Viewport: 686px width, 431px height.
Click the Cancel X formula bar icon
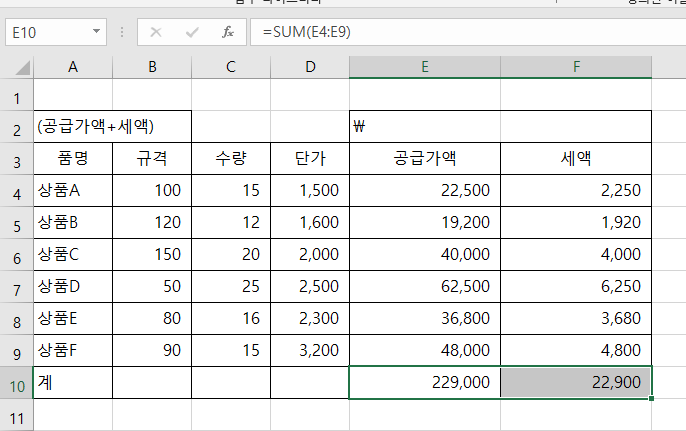156,32
